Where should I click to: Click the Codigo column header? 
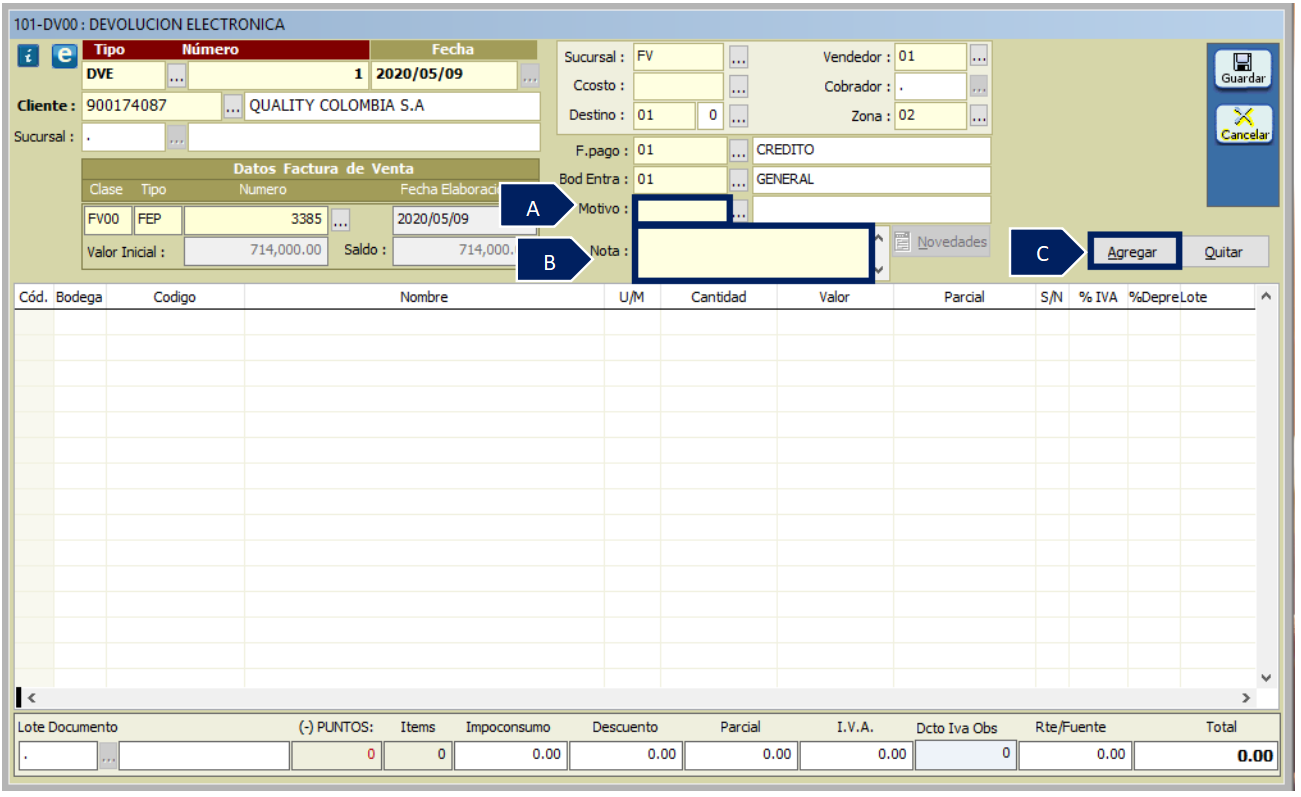click(175, 297)
